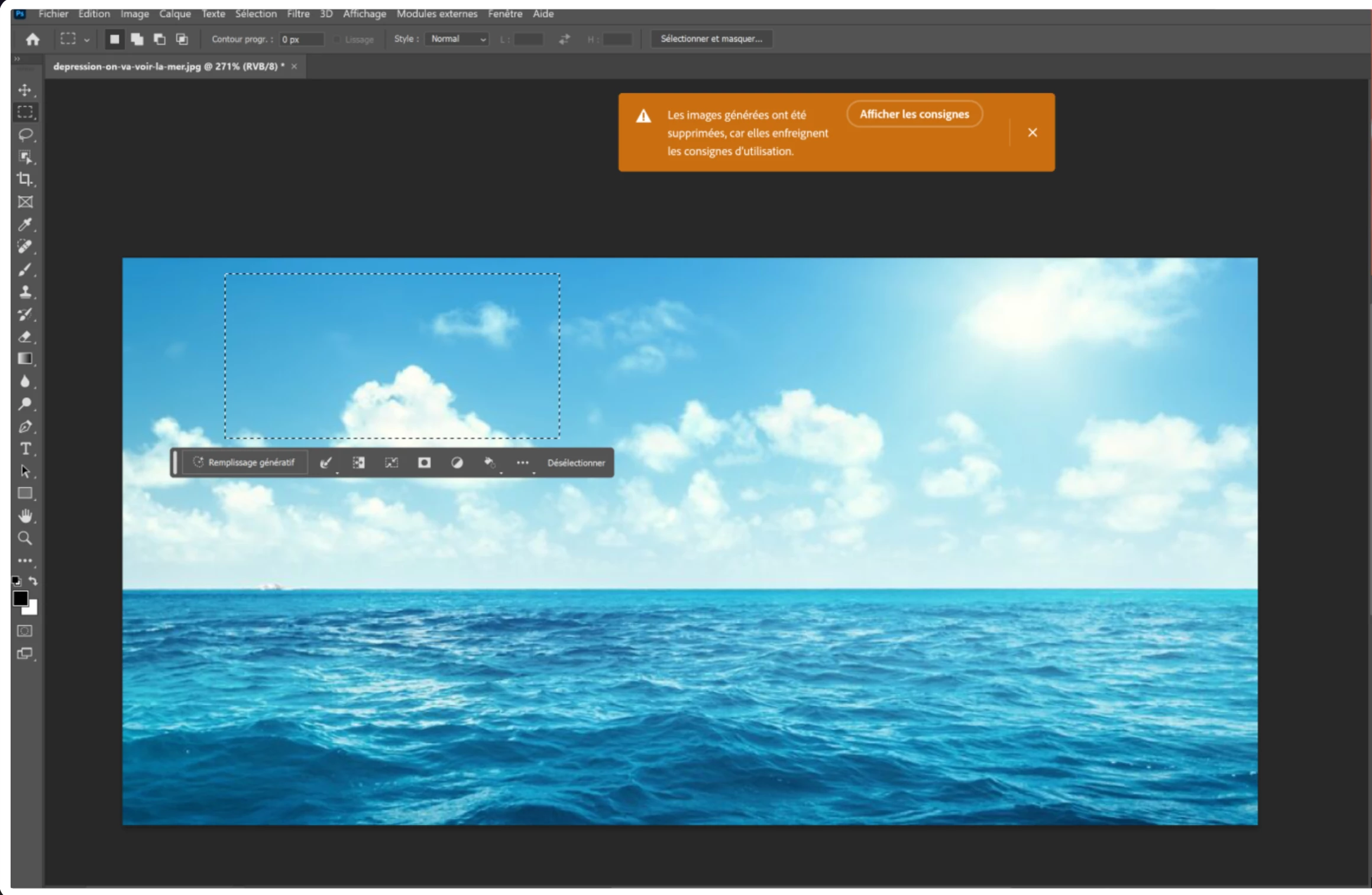Enable Add to selection mode
The height and width of the screenshot is (895, 1372).
(137, 39)
